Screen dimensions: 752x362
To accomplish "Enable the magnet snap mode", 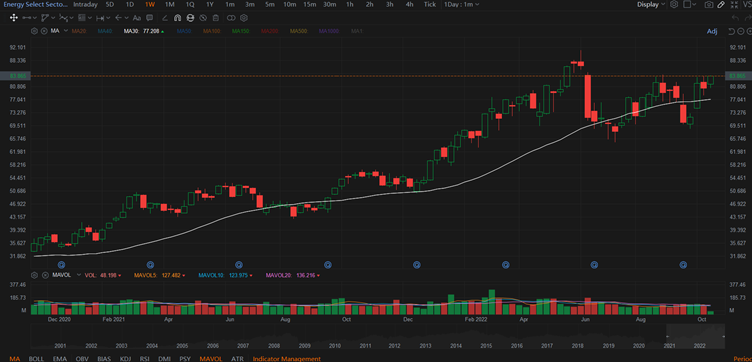I will click(x=177, y=18).
